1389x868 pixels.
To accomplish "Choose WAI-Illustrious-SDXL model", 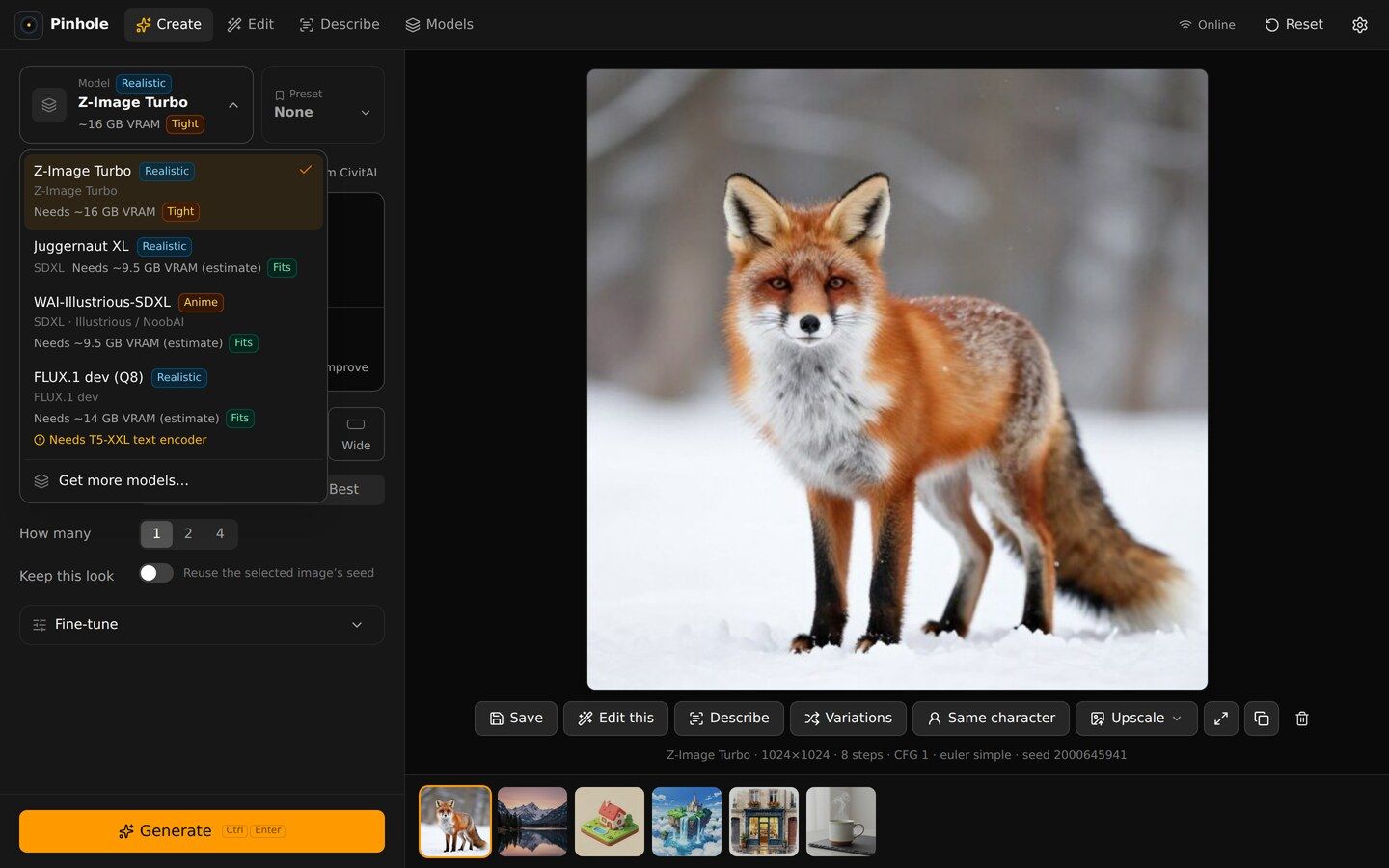I will 174,322.
